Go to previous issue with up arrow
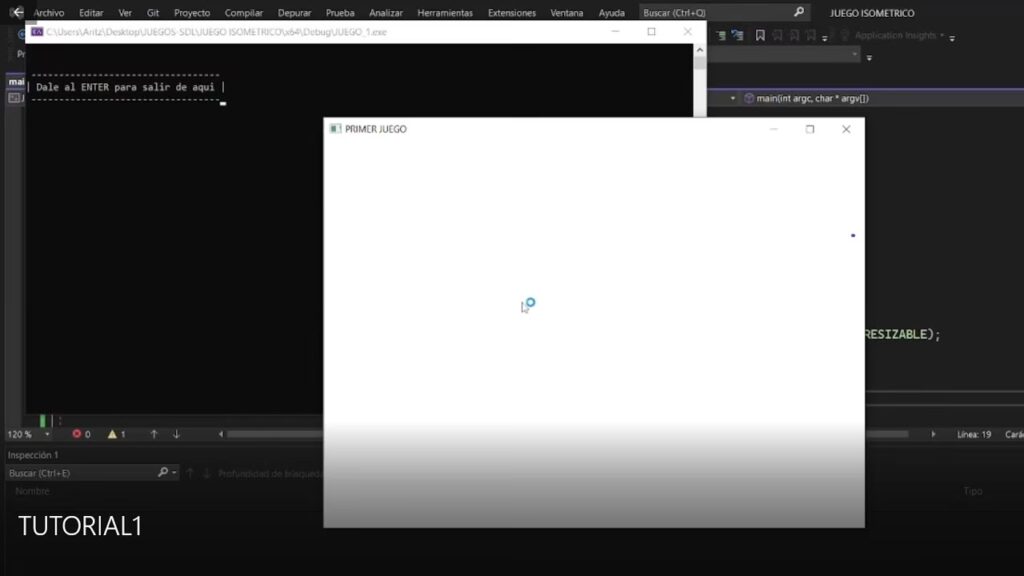Viewport: 1024px width, 576px height. [x=154, y=434]
